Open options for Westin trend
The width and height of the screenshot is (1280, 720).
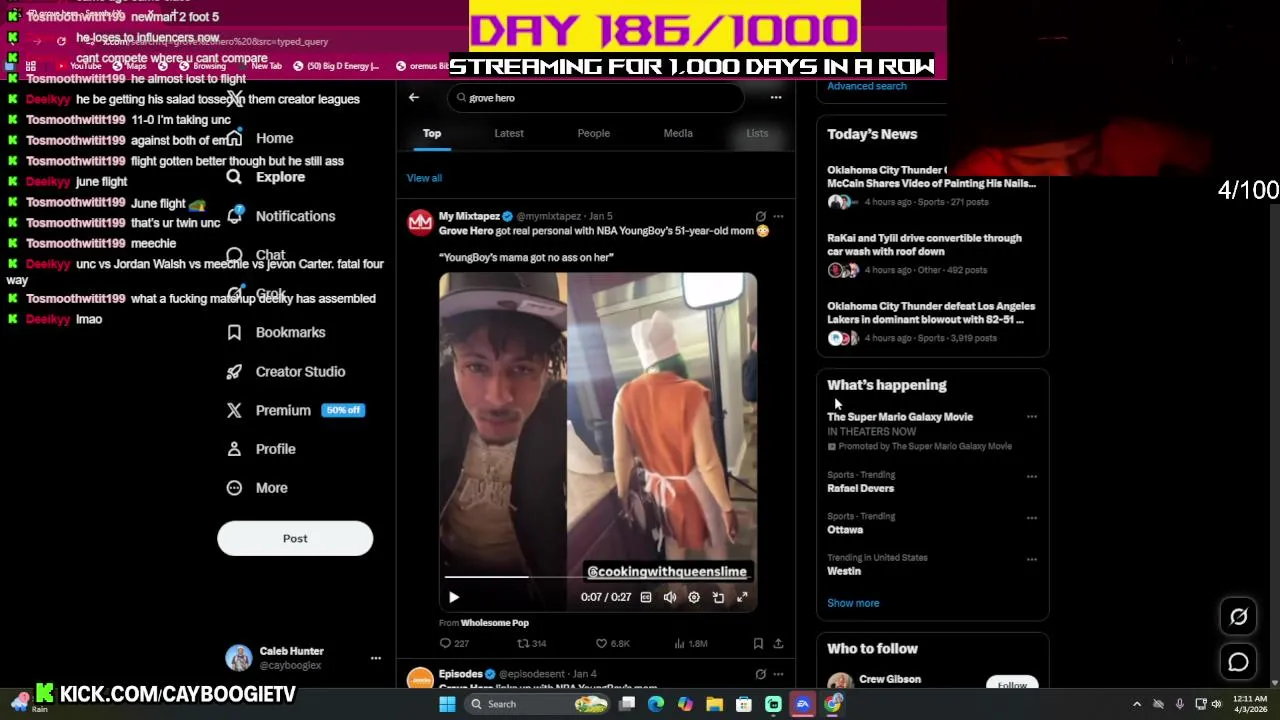coord(1032,559)
